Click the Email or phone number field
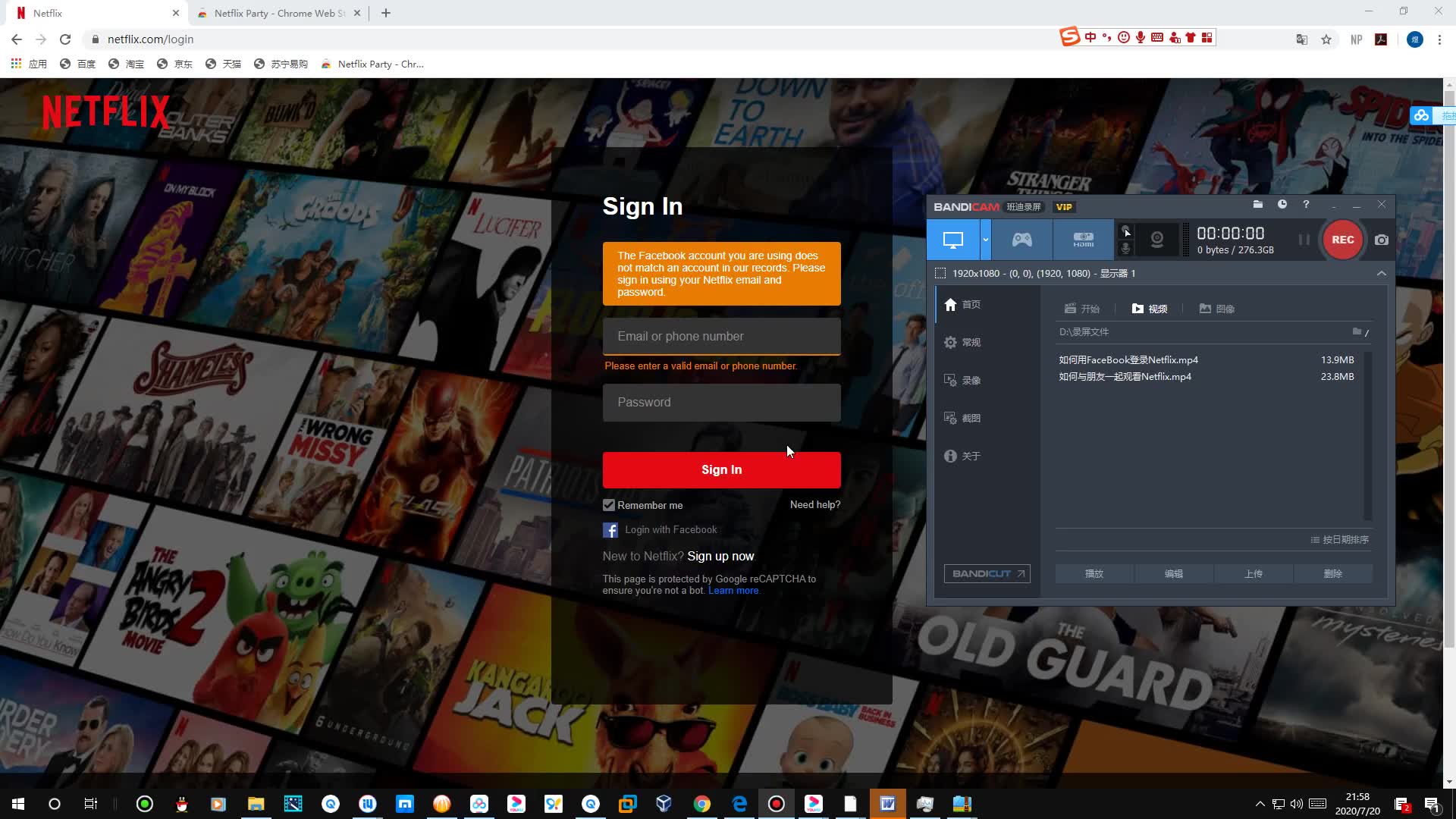1456x819 pixels. point(721,336)
